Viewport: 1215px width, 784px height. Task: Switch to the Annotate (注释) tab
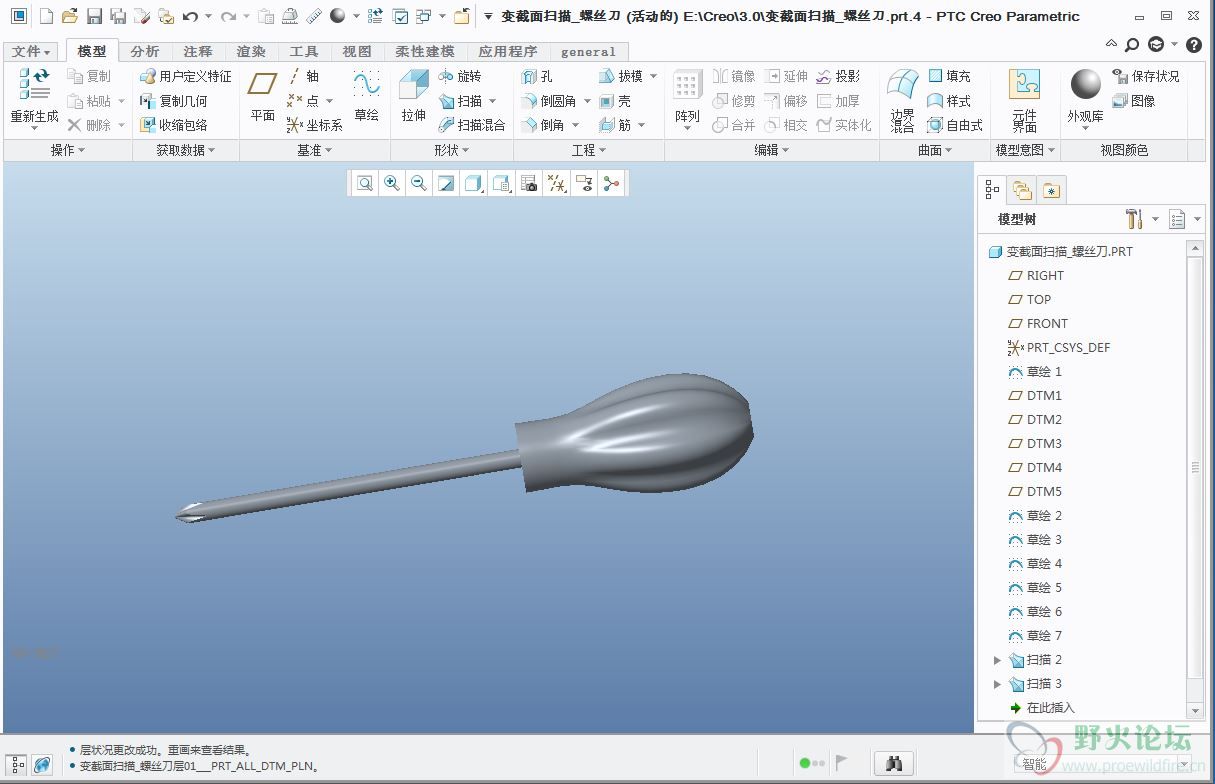[x=198, y=51]
